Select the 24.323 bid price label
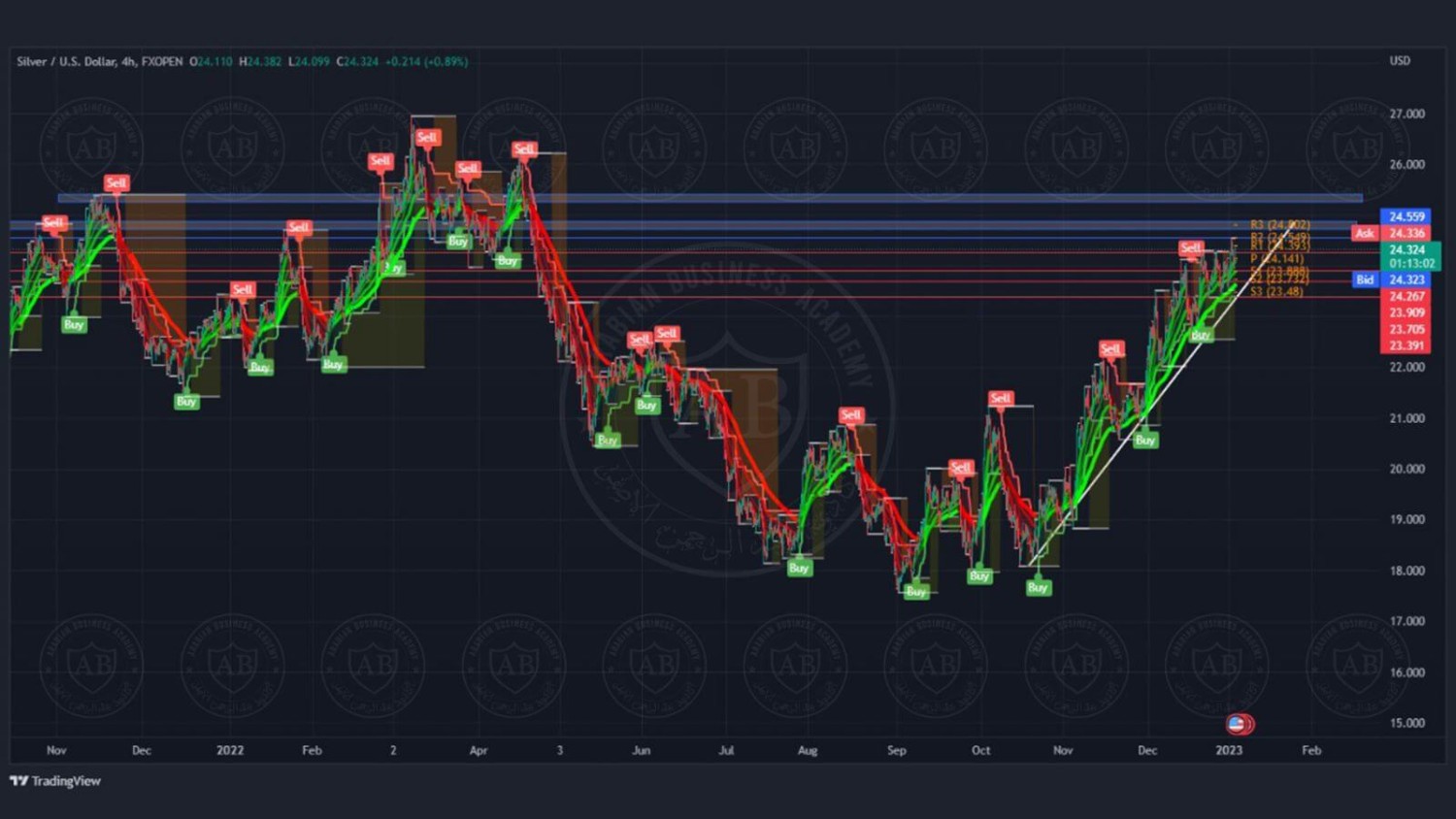This screenshot has width=1456, height=819. [x=1406, y=279]
